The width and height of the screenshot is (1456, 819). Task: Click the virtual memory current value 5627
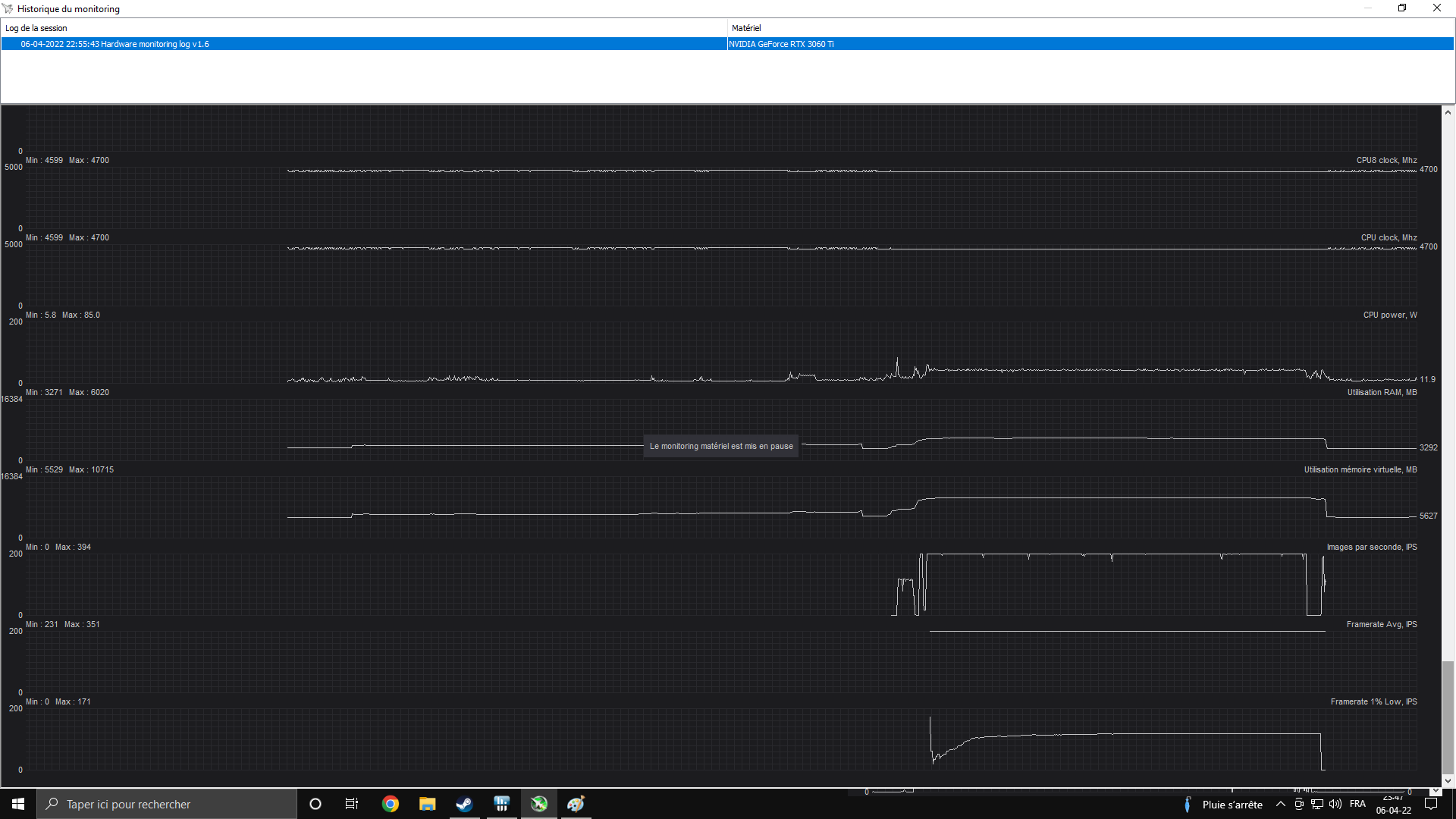pyautogui.click(x=1428, y=516)
